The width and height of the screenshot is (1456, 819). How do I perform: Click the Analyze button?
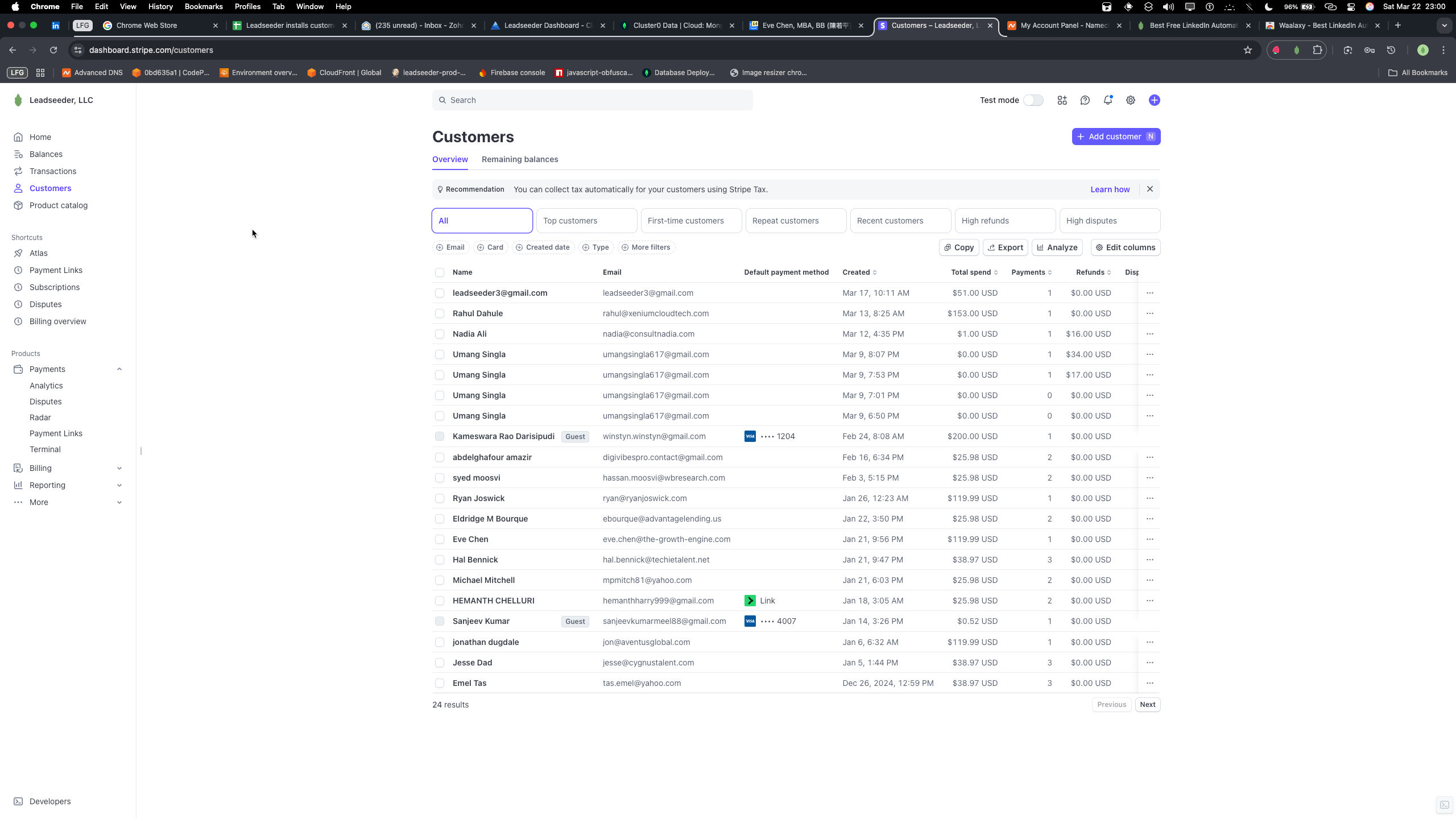click(x=1057, y=247)
